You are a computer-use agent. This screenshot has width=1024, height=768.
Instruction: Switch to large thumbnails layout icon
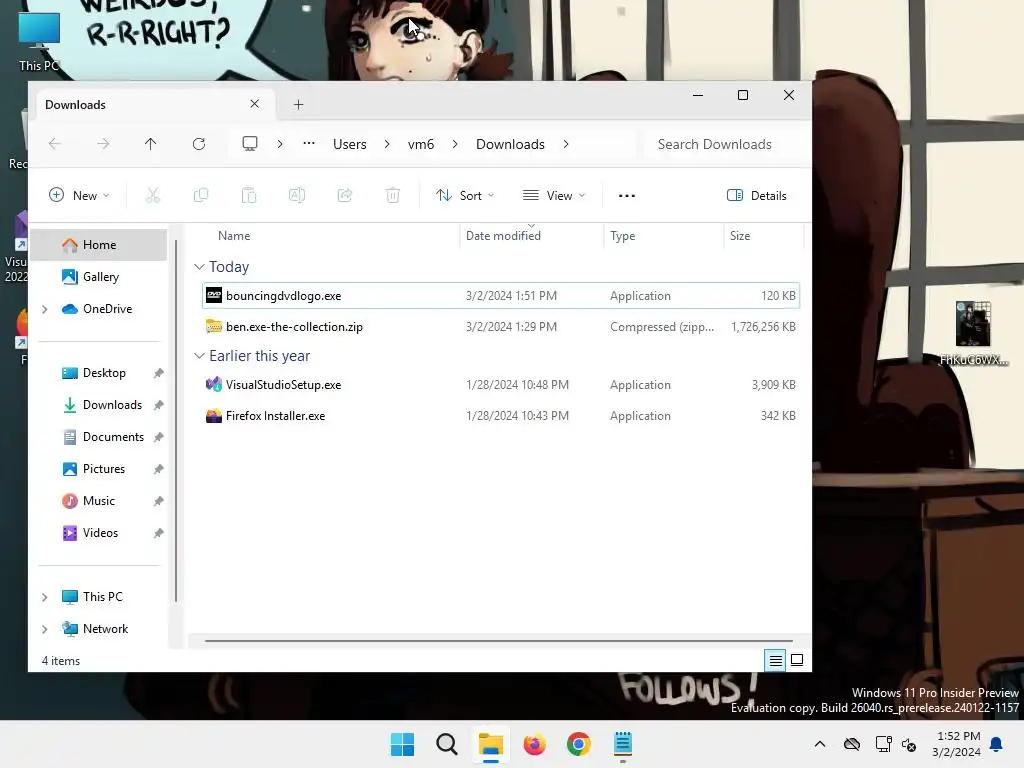pyautogui.click(x=797, y=660)
